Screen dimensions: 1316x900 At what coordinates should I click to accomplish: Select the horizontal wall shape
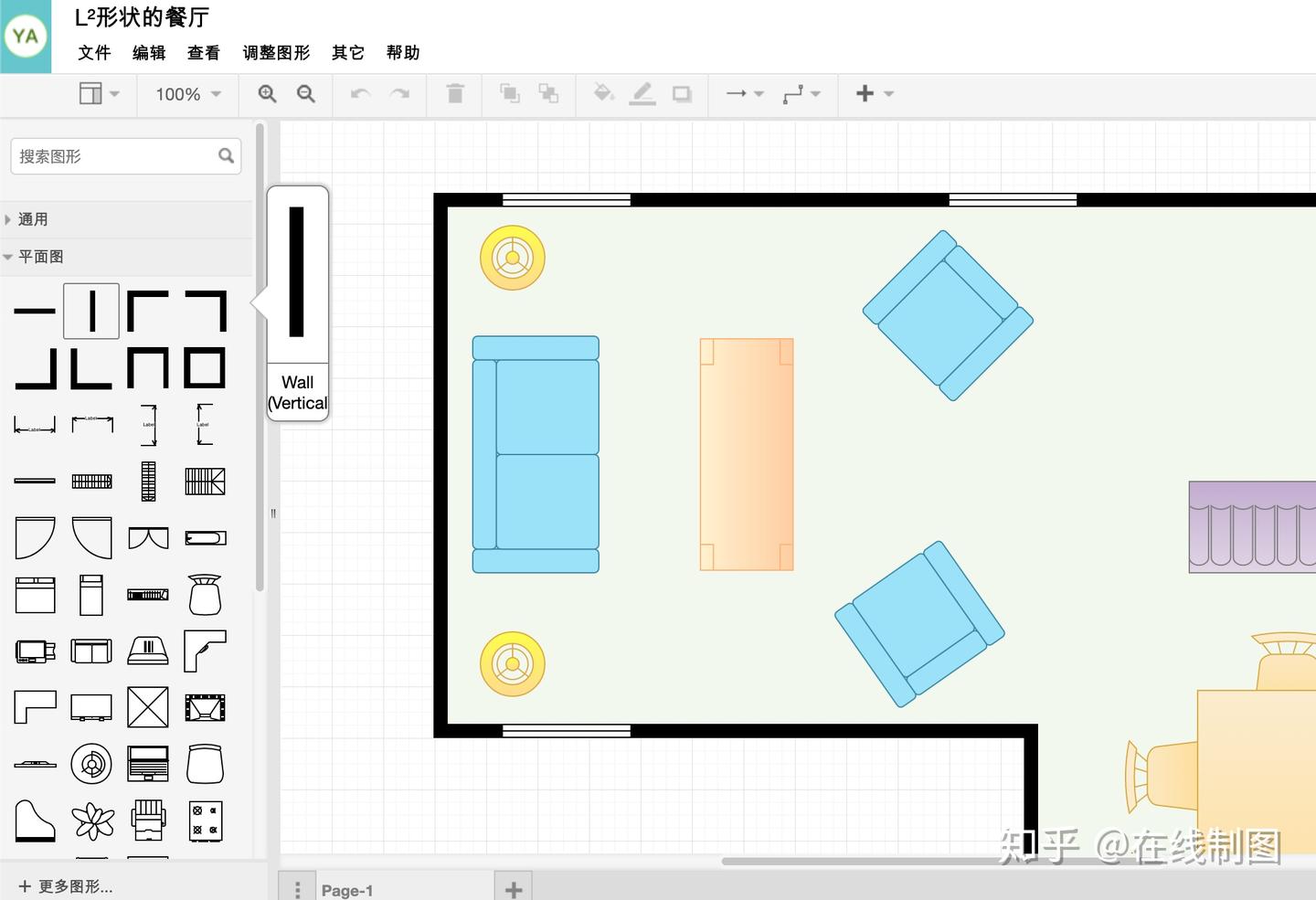35,311
